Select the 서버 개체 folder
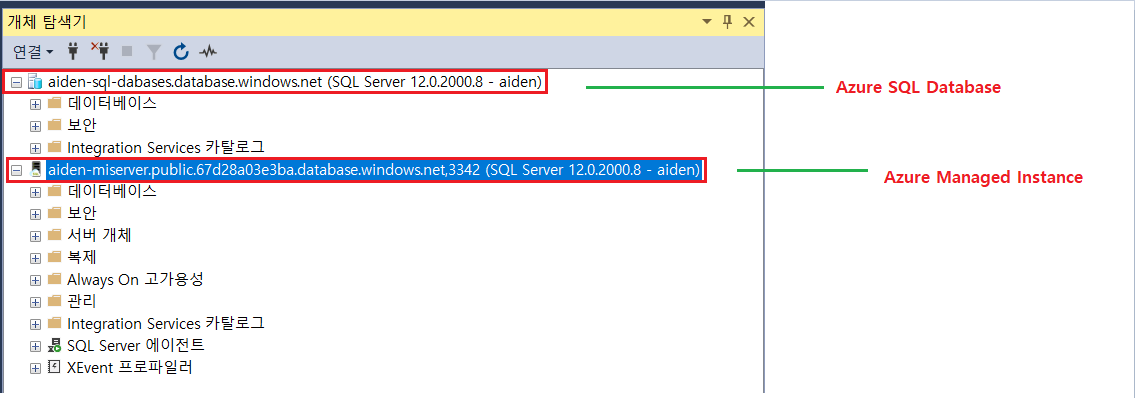 pyautogui.click(x=99, y=235)
